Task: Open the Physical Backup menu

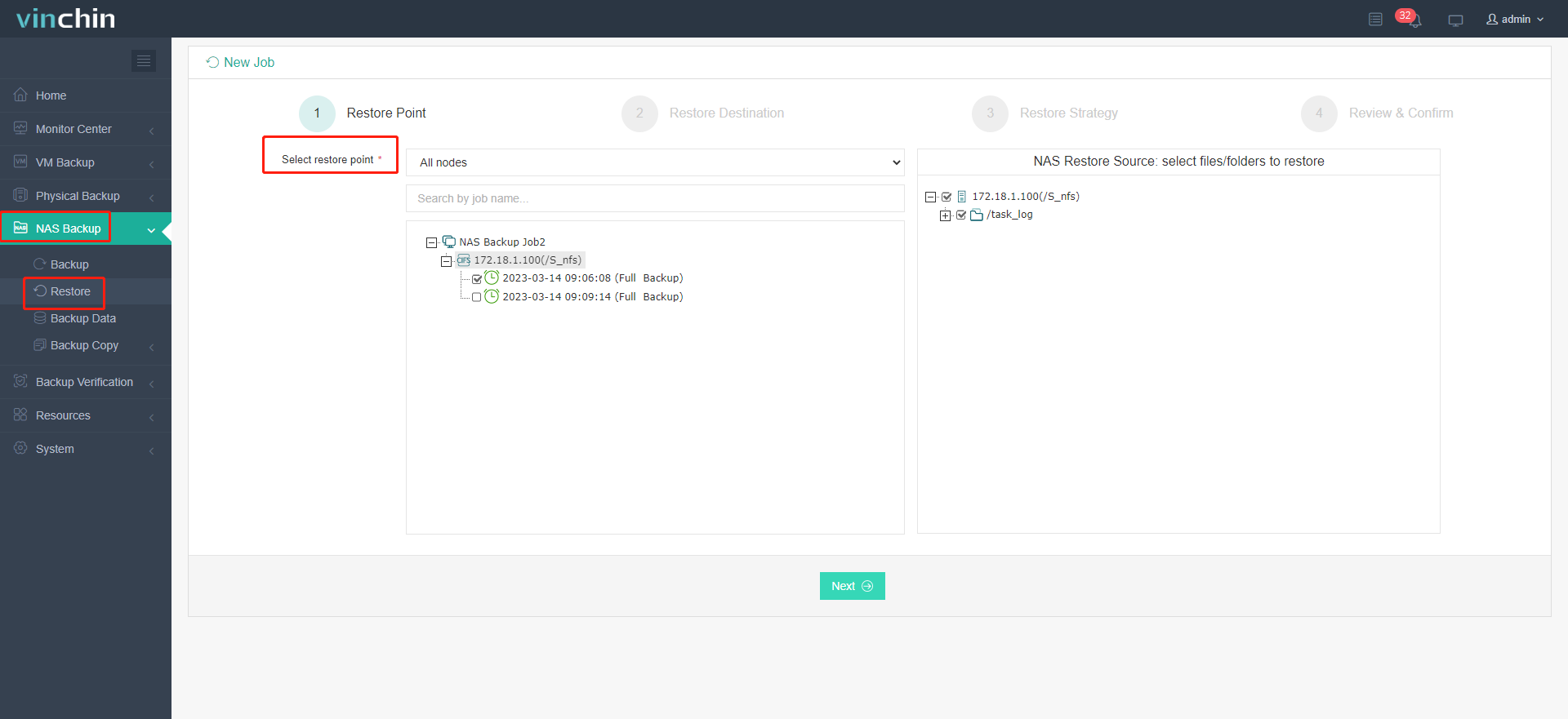Action: [86, 196]
